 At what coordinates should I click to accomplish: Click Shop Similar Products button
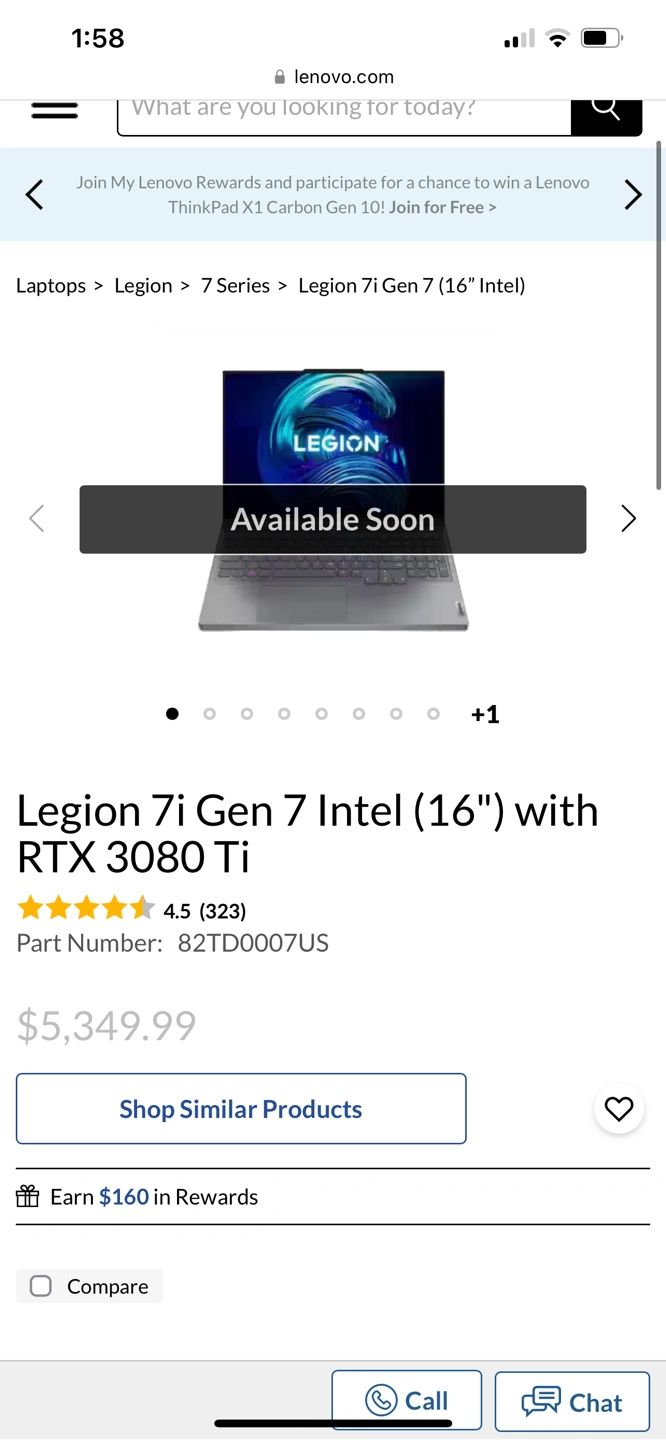click(x=241, y=1109)
